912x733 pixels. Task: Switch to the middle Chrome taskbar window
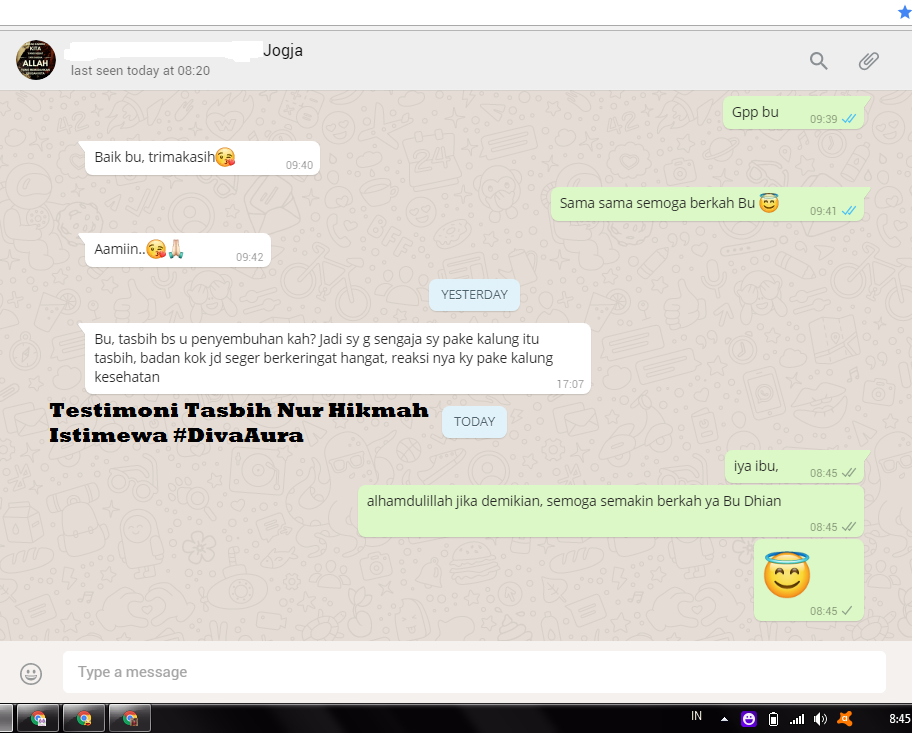(x=83, y=717)
